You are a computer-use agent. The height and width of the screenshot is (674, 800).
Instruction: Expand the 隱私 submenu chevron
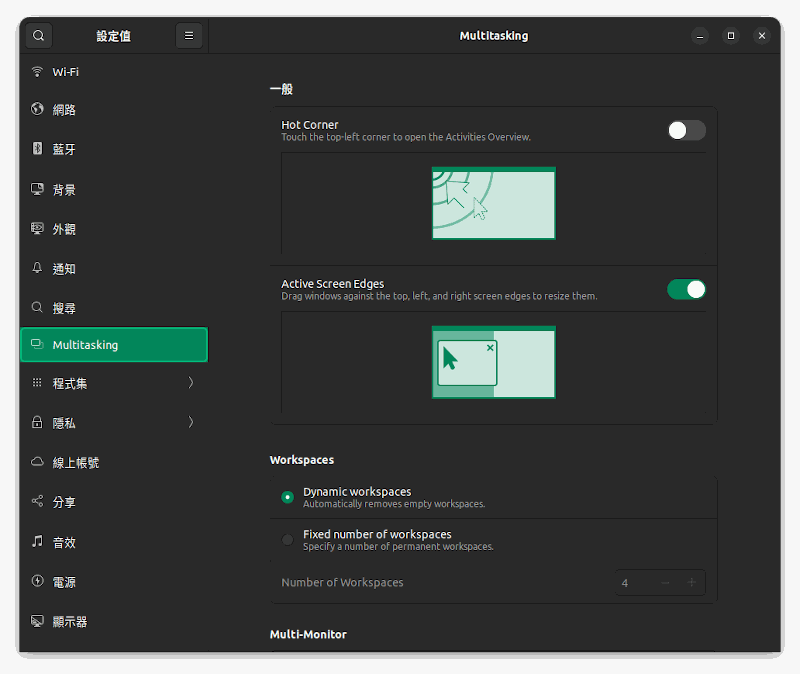pos(191,422)
